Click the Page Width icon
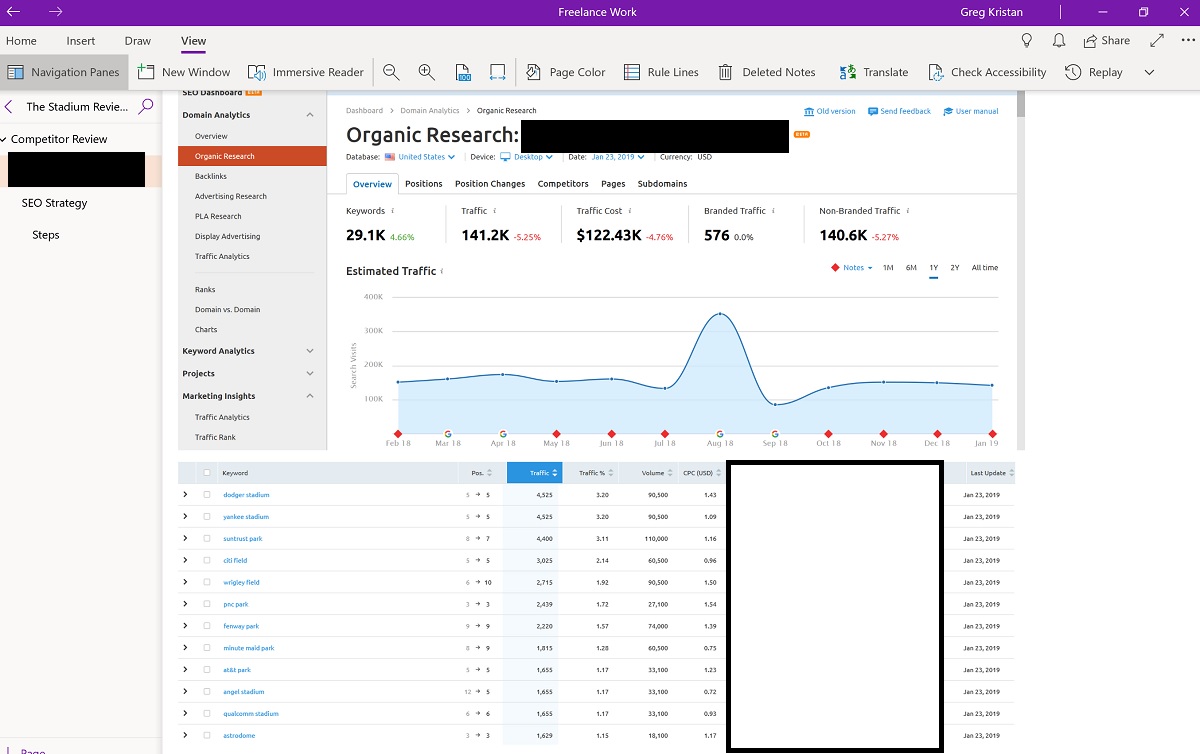This screenshot has height=754, width=1200. [x=498, y=72]
